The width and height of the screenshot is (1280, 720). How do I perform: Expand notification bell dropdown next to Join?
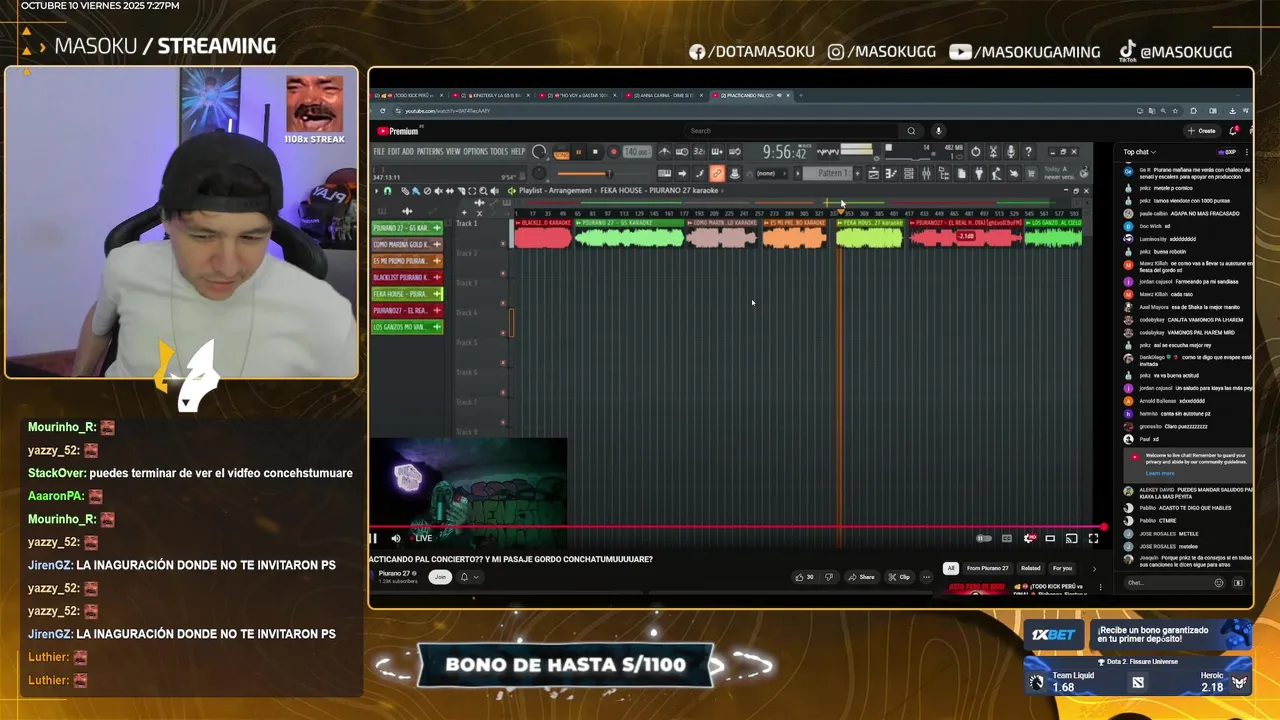point(469,577)
